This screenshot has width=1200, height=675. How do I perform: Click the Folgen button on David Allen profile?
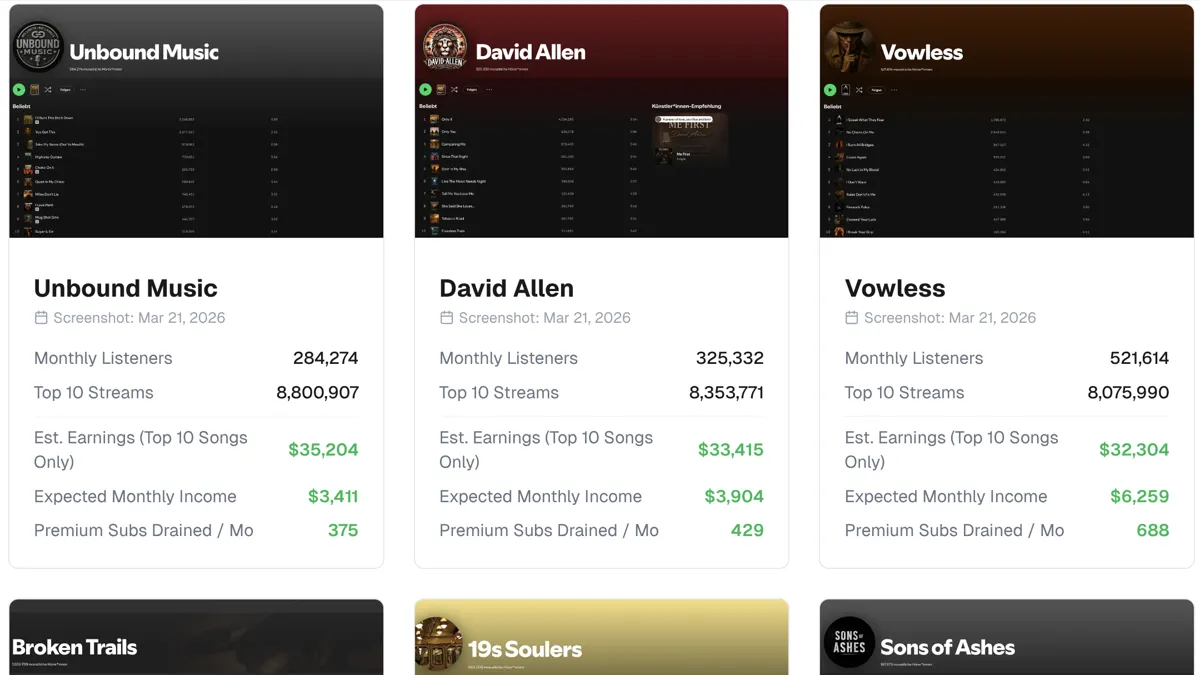click(472, 90)
